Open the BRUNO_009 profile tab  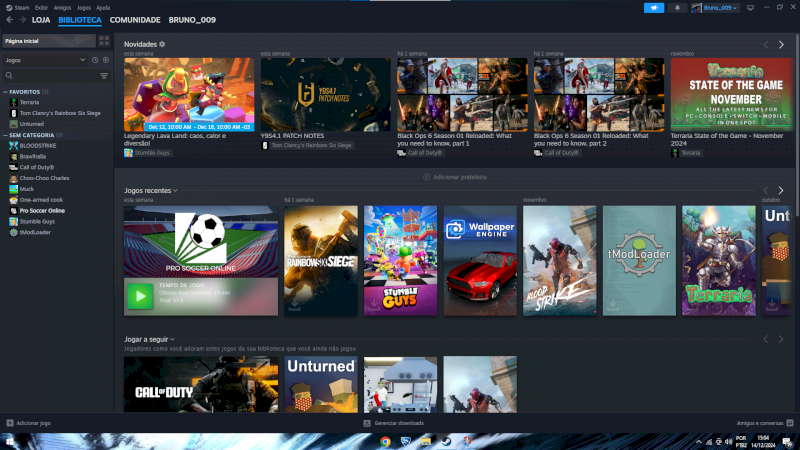coord(192,20)
